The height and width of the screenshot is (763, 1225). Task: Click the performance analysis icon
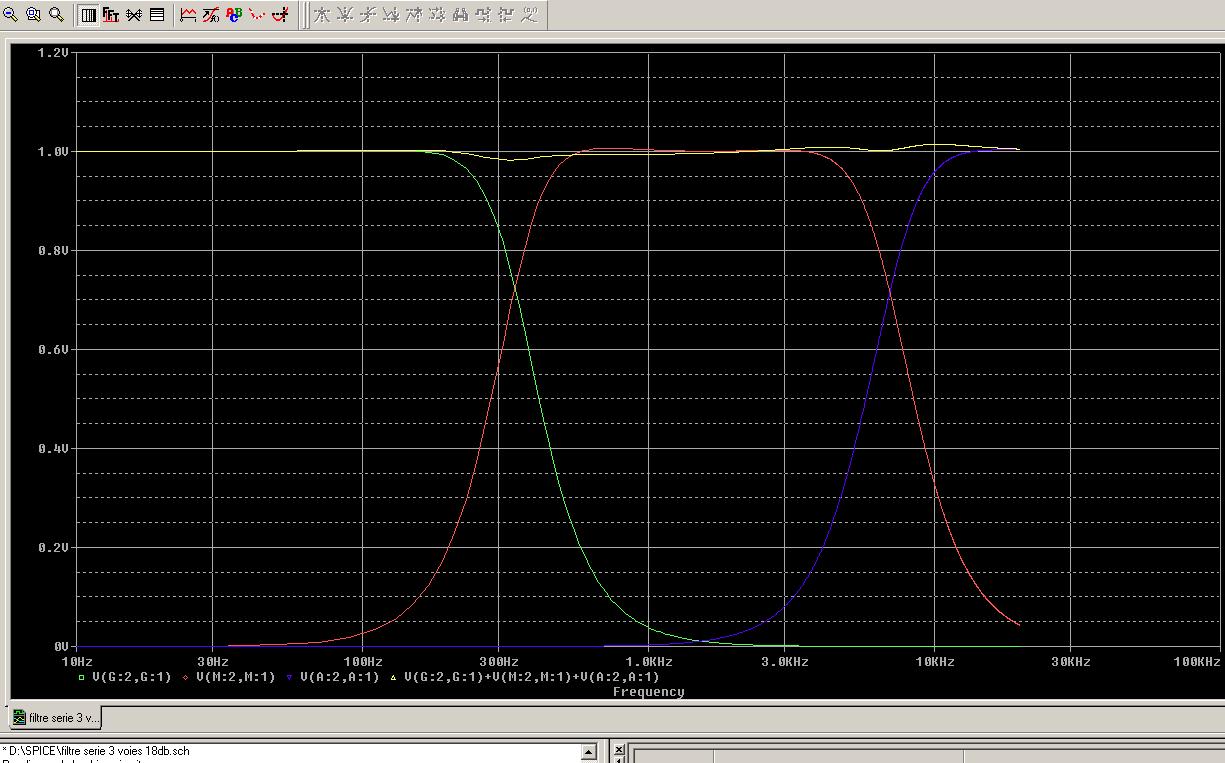134,15
